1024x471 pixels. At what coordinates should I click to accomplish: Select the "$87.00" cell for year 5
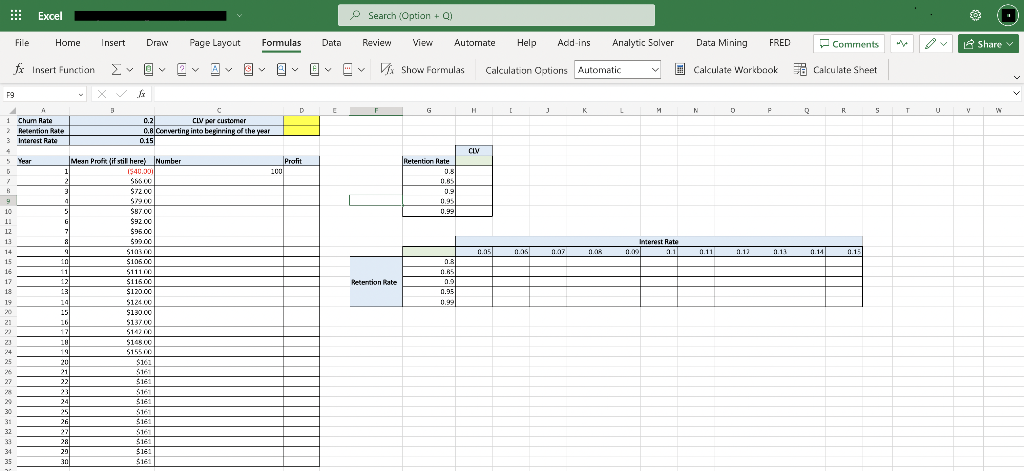point(112,211)
